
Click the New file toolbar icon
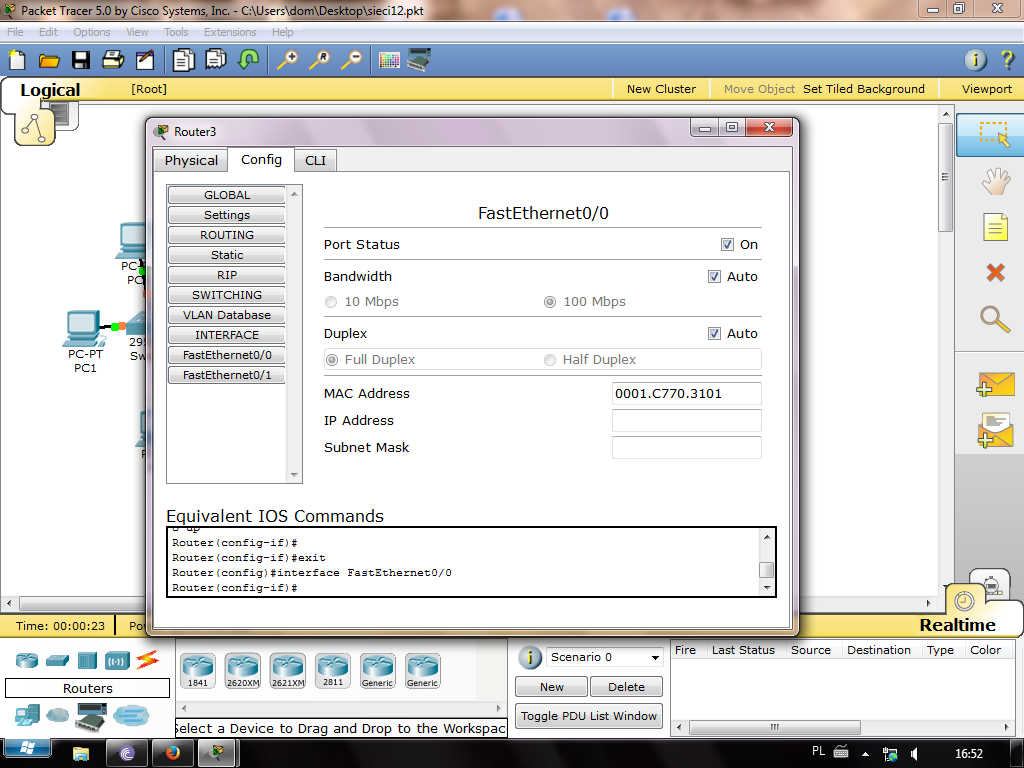[x=17, y=60]
